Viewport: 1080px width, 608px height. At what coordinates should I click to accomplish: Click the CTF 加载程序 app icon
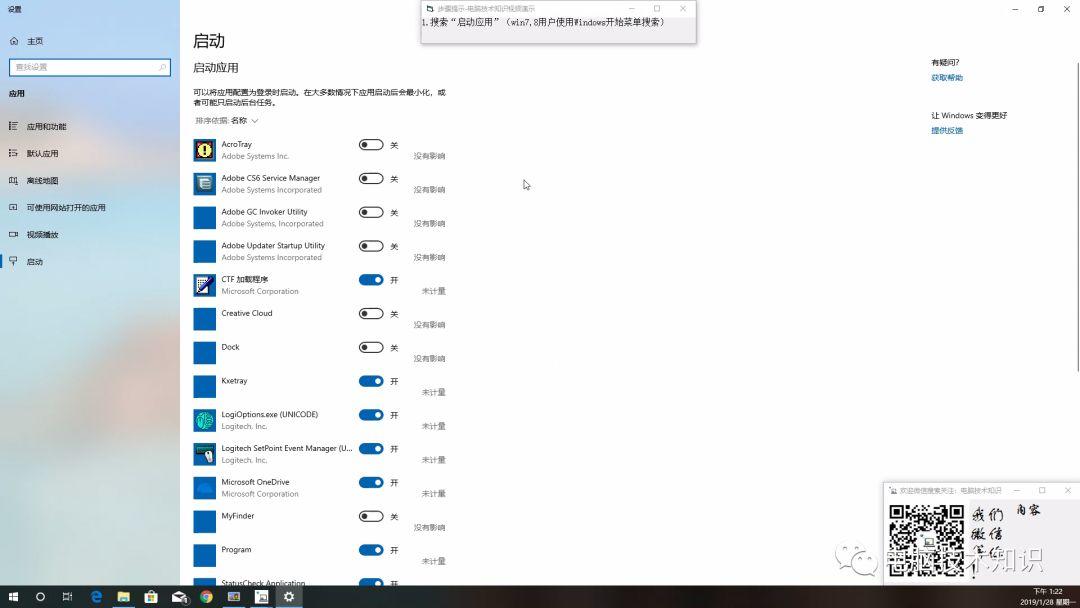click(205, 284)
